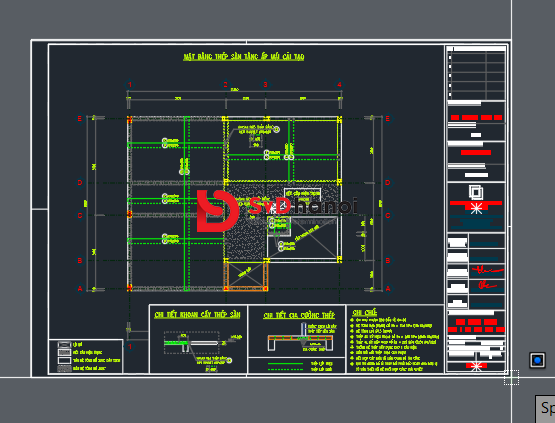Pick the dashed green line legend sample
This screenshot has height=423, width=555.
coord(285,369)
